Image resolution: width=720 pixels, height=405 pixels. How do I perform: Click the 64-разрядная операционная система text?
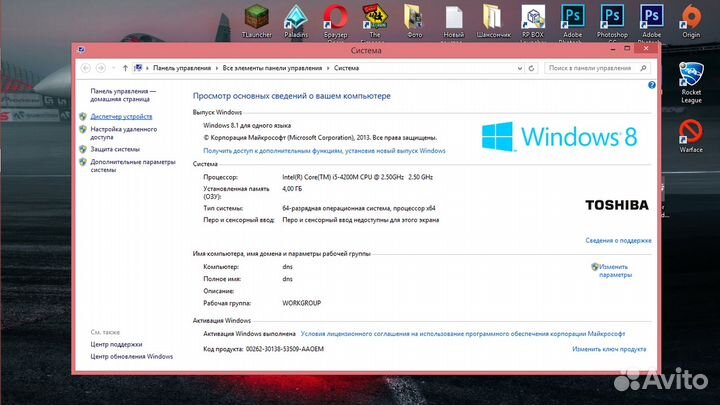[x=359, y=208]
